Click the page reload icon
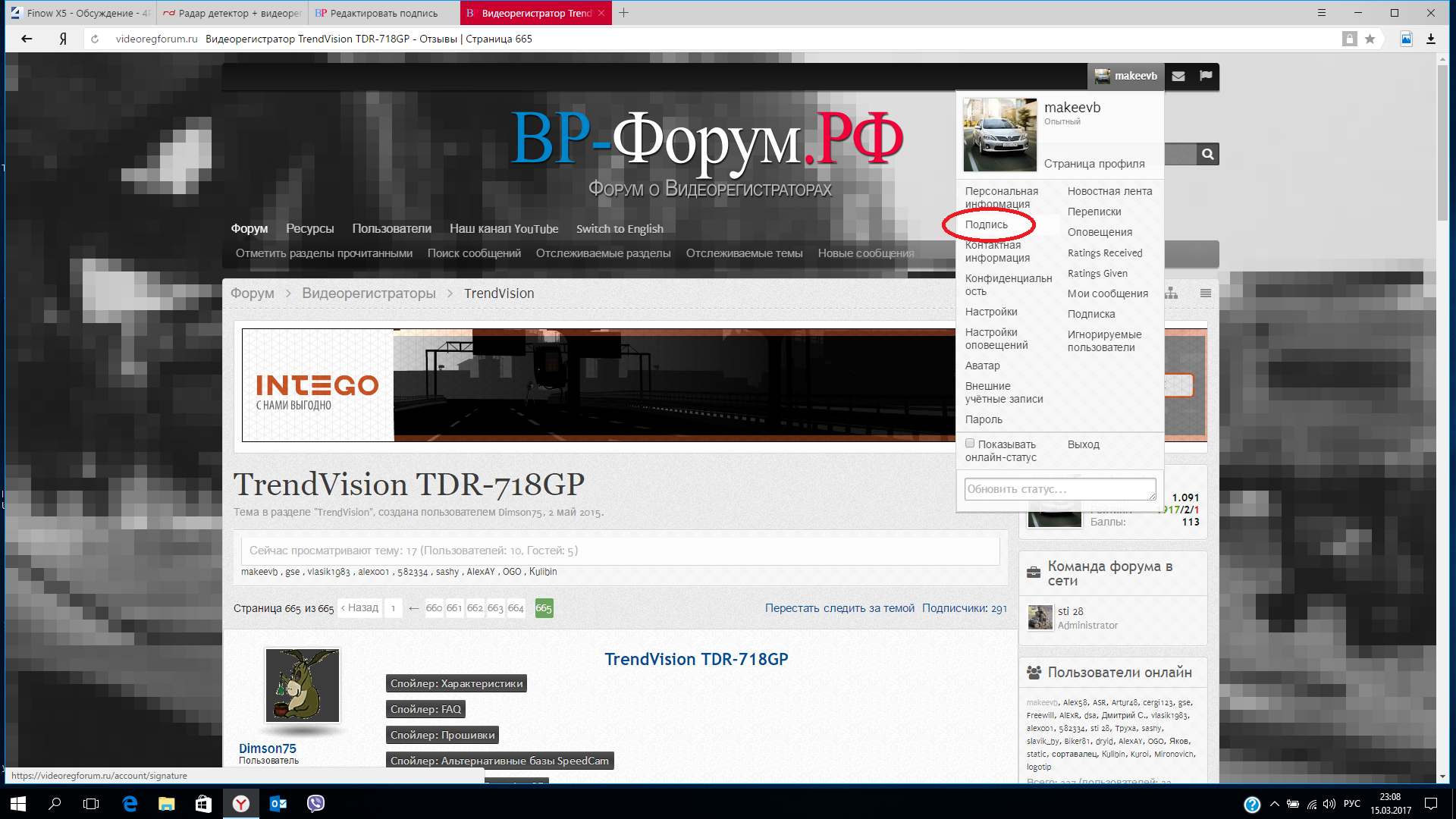This screenshot has width=1456, height=819. coord(95,39)
